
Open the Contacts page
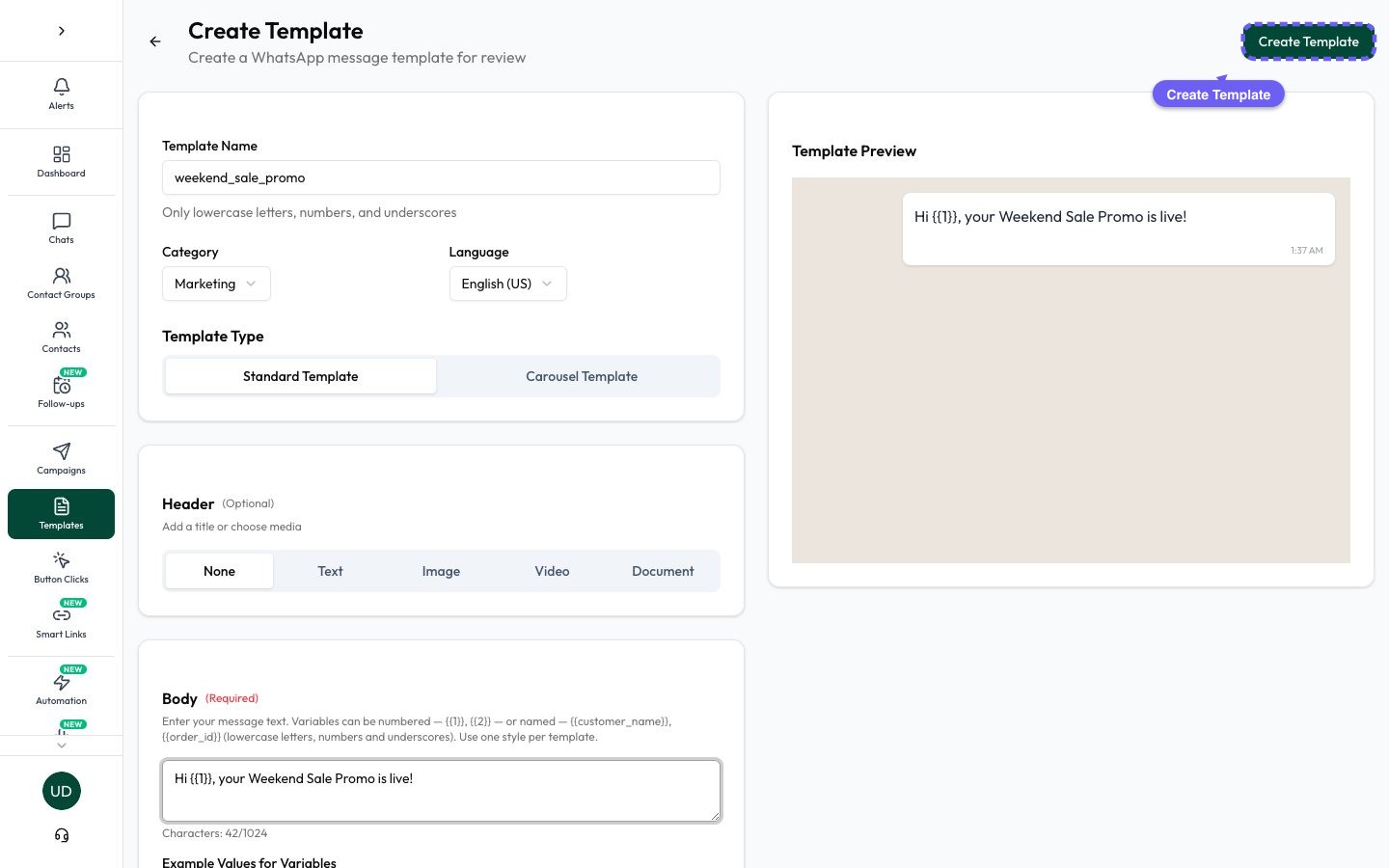click(x=61, y=338)
